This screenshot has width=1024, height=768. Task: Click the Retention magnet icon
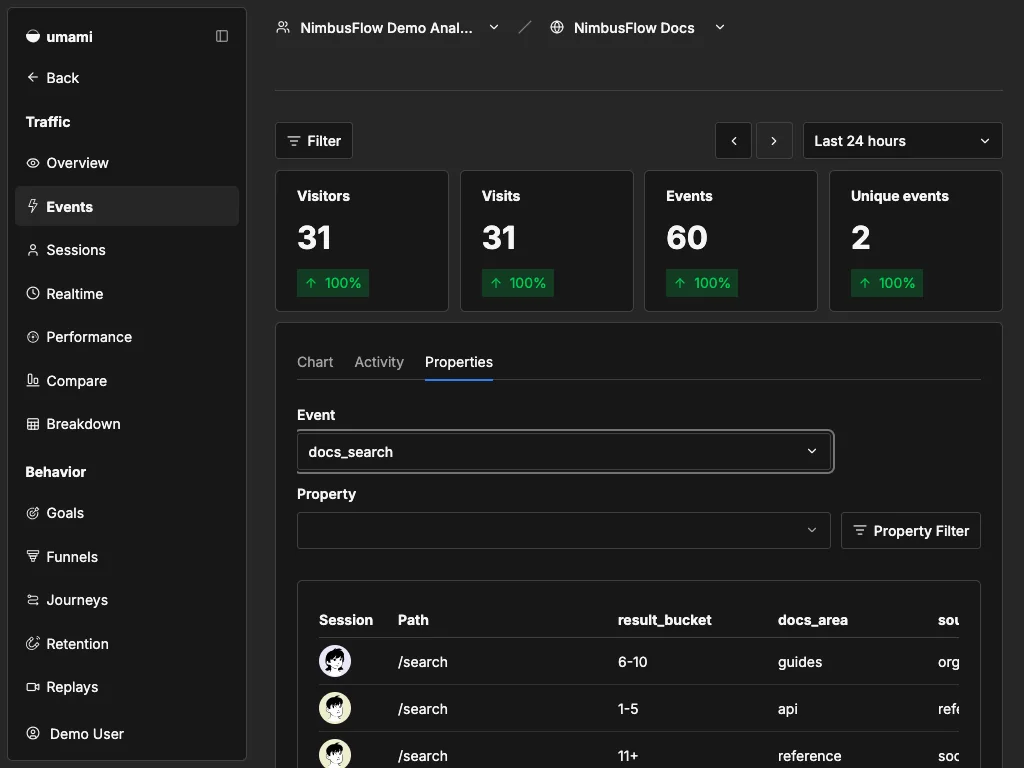pos(33,643)
